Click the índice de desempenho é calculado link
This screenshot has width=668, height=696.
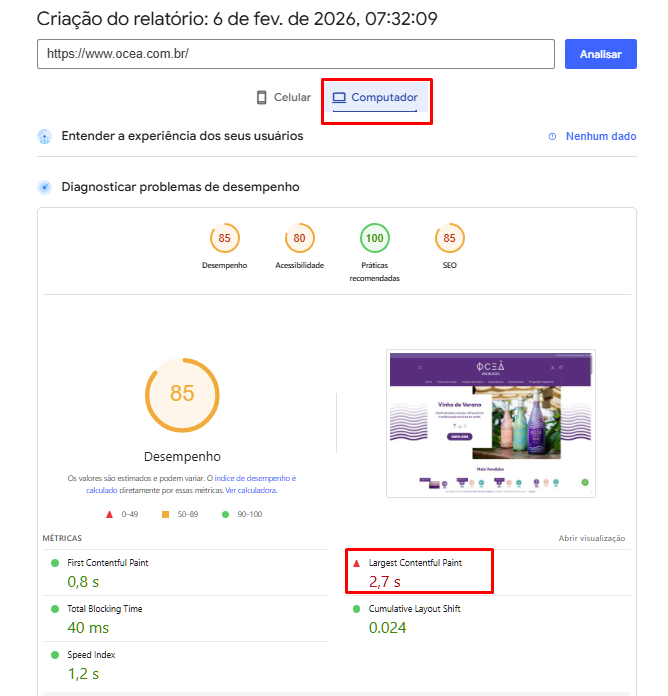click(x=258, y=479)
